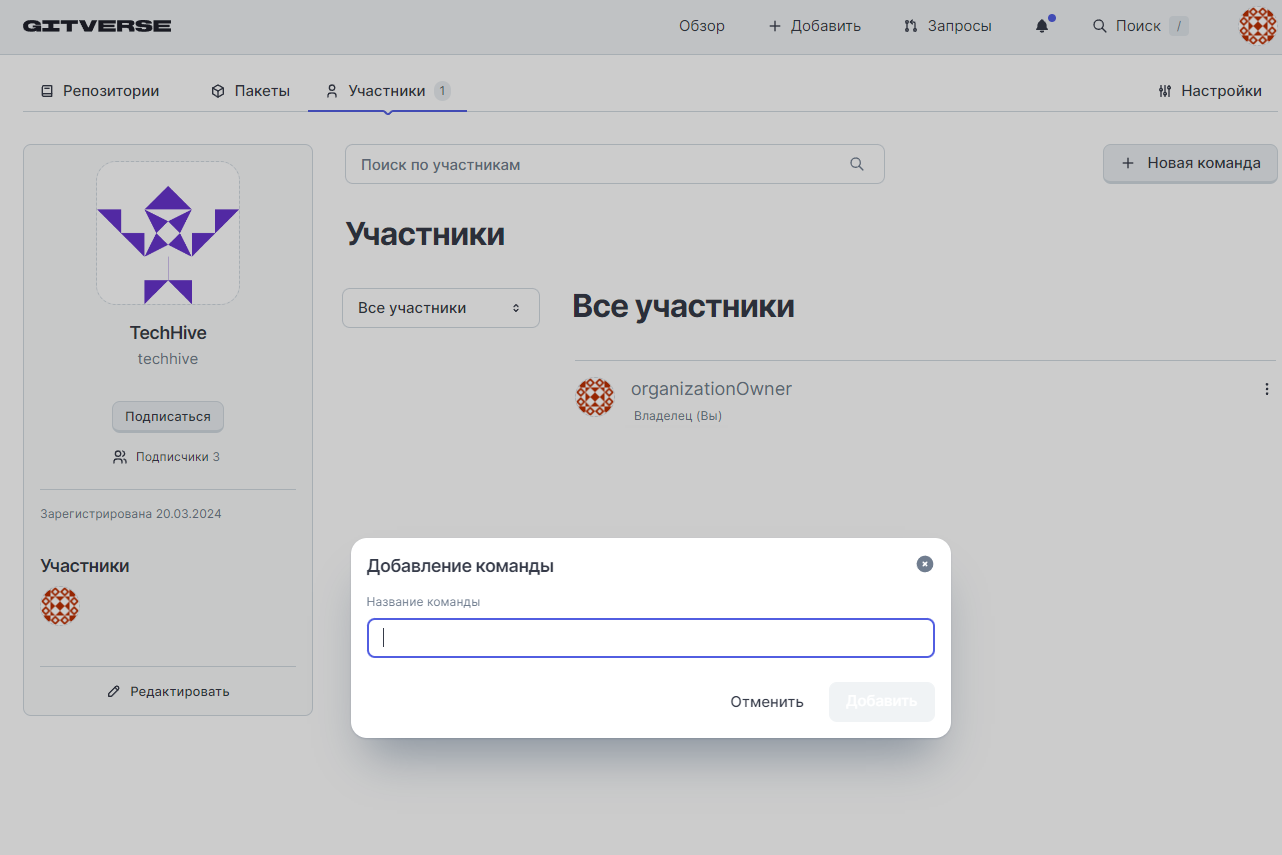Select the Участники tab
This screenshot has width=1282, height=855.
click(388, 91)
